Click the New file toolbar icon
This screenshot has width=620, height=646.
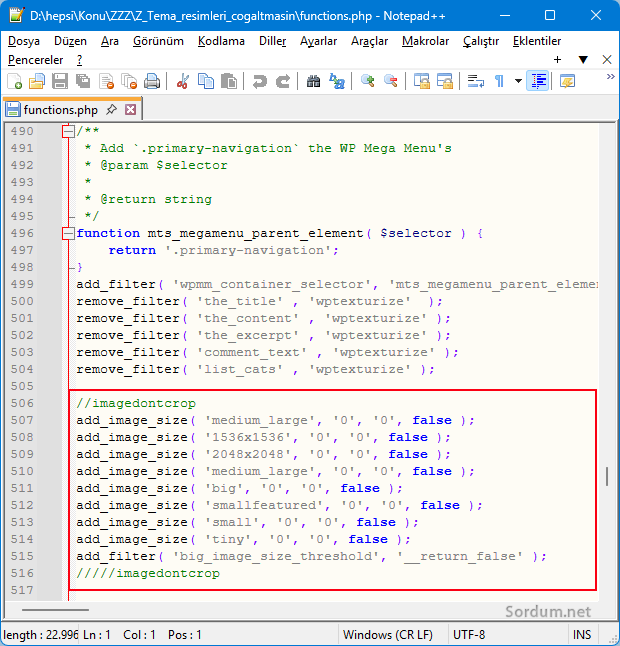coord(14,81)
